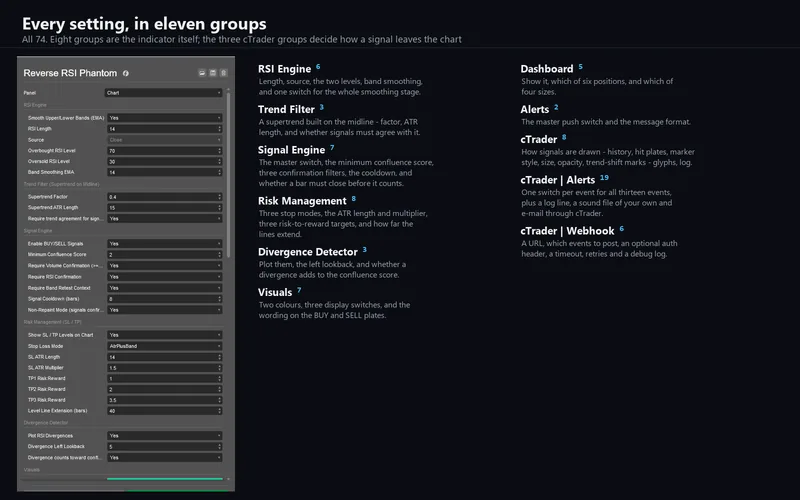Click the Minimum Confluence Score value field
Screen dimensions: 800x500
point(162,255)
